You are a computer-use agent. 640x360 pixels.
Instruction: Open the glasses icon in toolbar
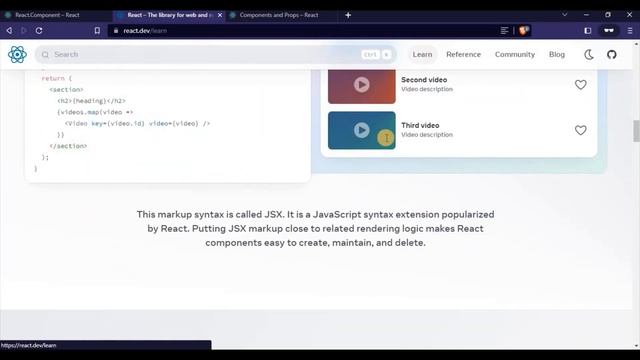[x=609, y=31]
